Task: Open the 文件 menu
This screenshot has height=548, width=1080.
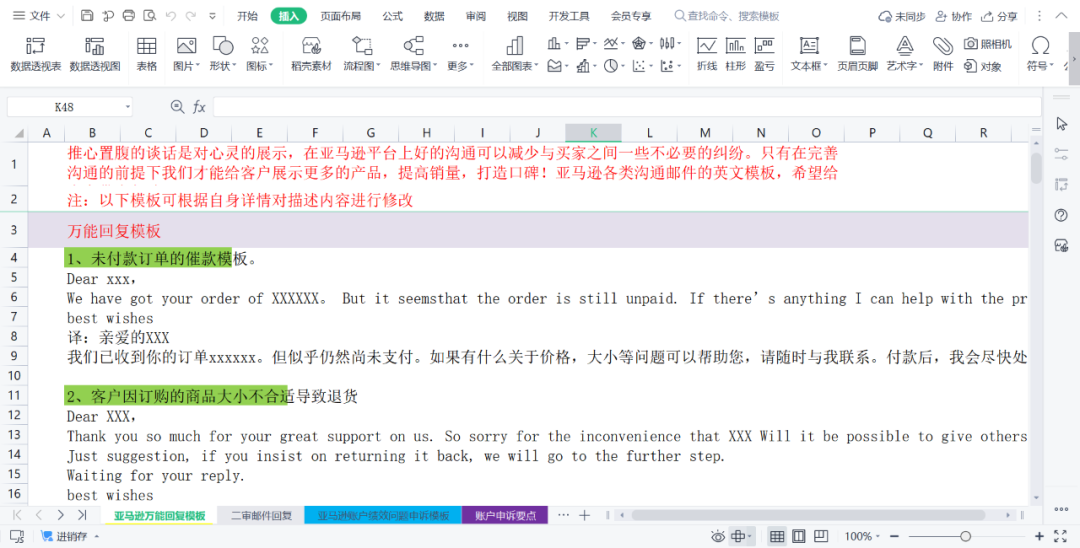Action: coord(39,16)
